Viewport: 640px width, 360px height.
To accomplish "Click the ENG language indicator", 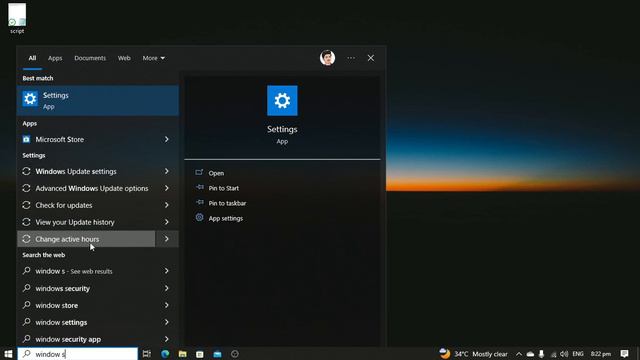I will coord(578,354).
